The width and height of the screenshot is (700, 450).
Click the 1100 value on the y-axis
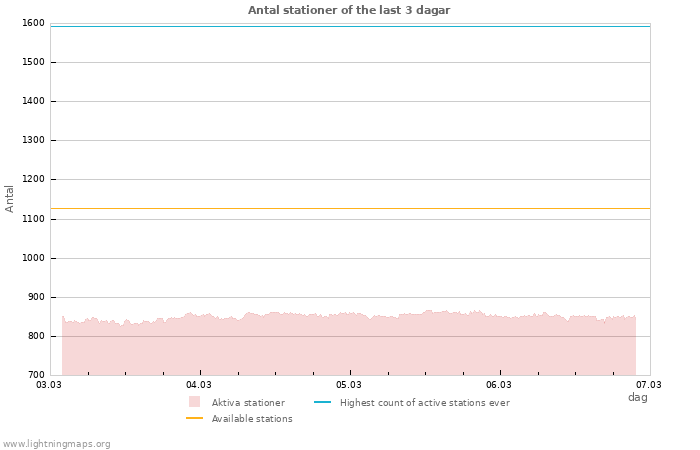click(33, 219)
